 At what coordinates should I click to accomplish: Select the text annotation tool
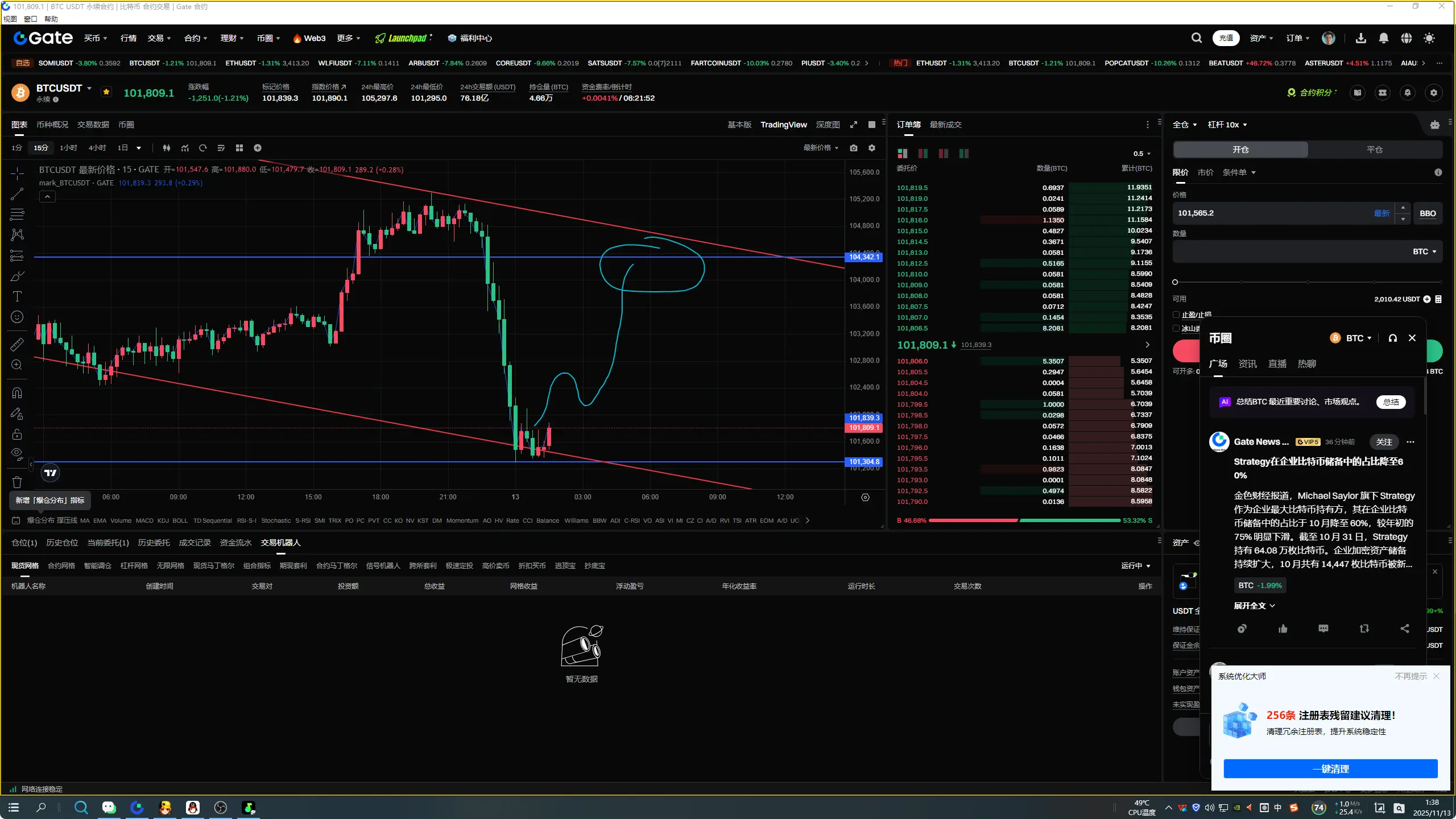click(x=17, y=296)
